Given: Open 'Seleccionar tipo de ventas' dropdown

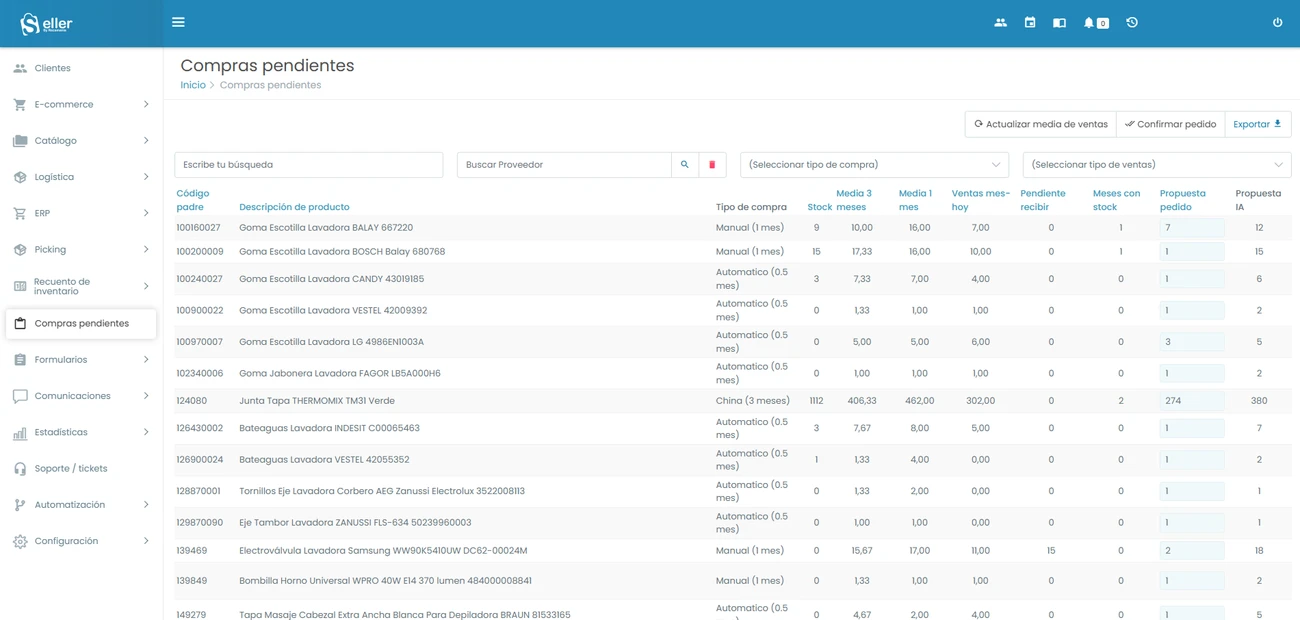Looking at the screenshot, I should tap(1156, 165).
